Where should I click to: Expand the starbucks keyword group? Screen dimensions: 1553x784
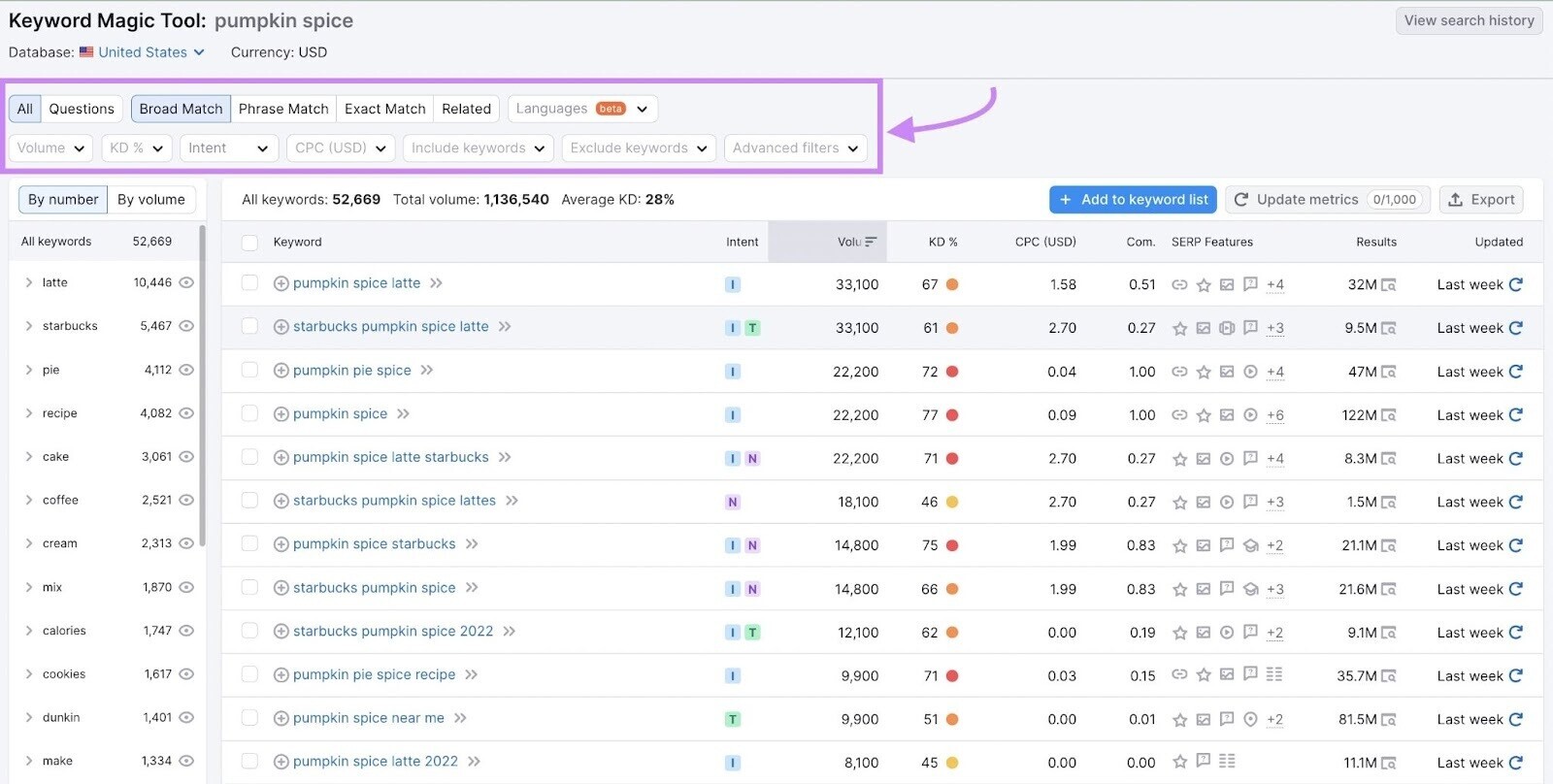point(29,326)
